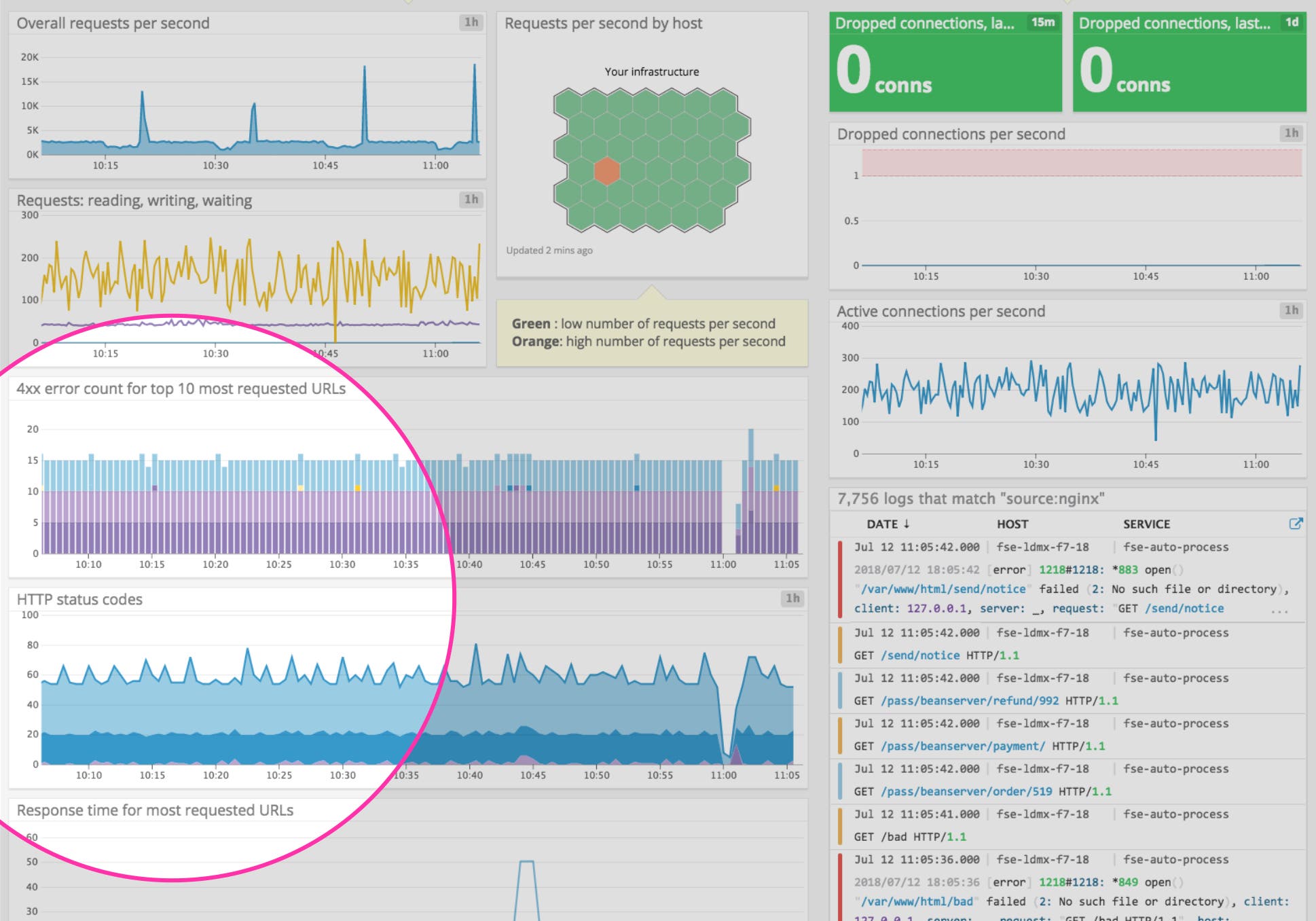
Task: Click the export icon in the logs panel
Action: tap(1296, 524)
